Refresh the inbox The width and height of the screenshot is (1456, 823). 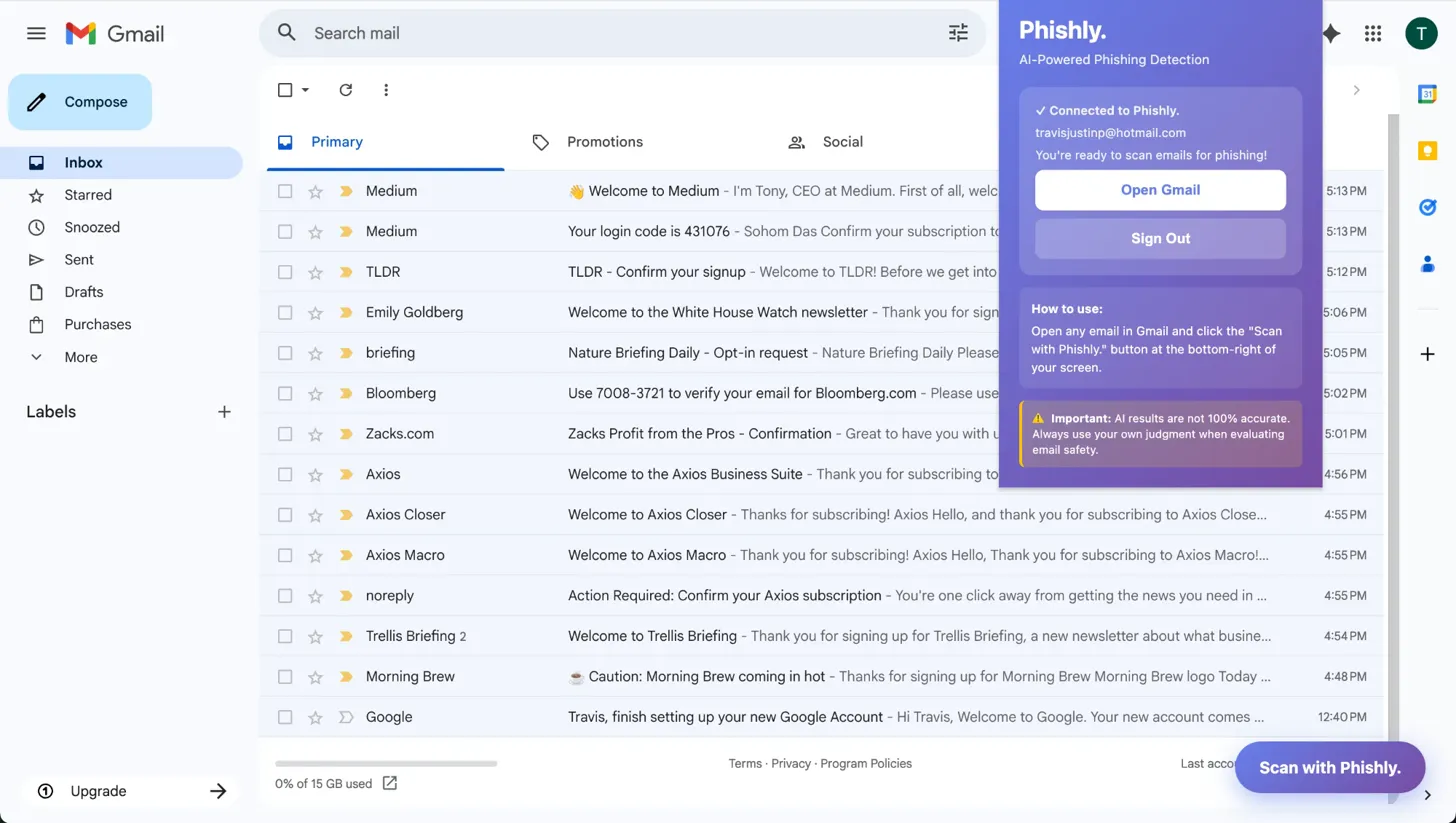tap(345, 90)
